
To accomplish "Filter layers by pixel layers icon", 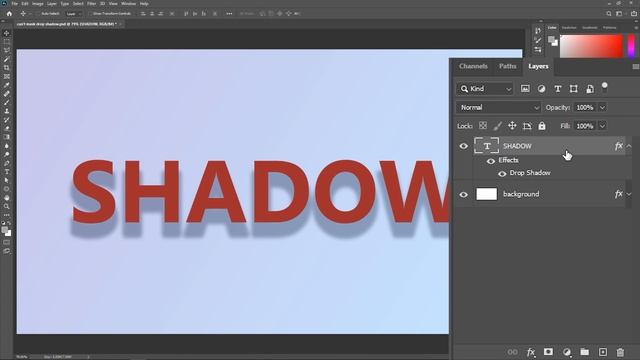I will (x=525, y=89).
